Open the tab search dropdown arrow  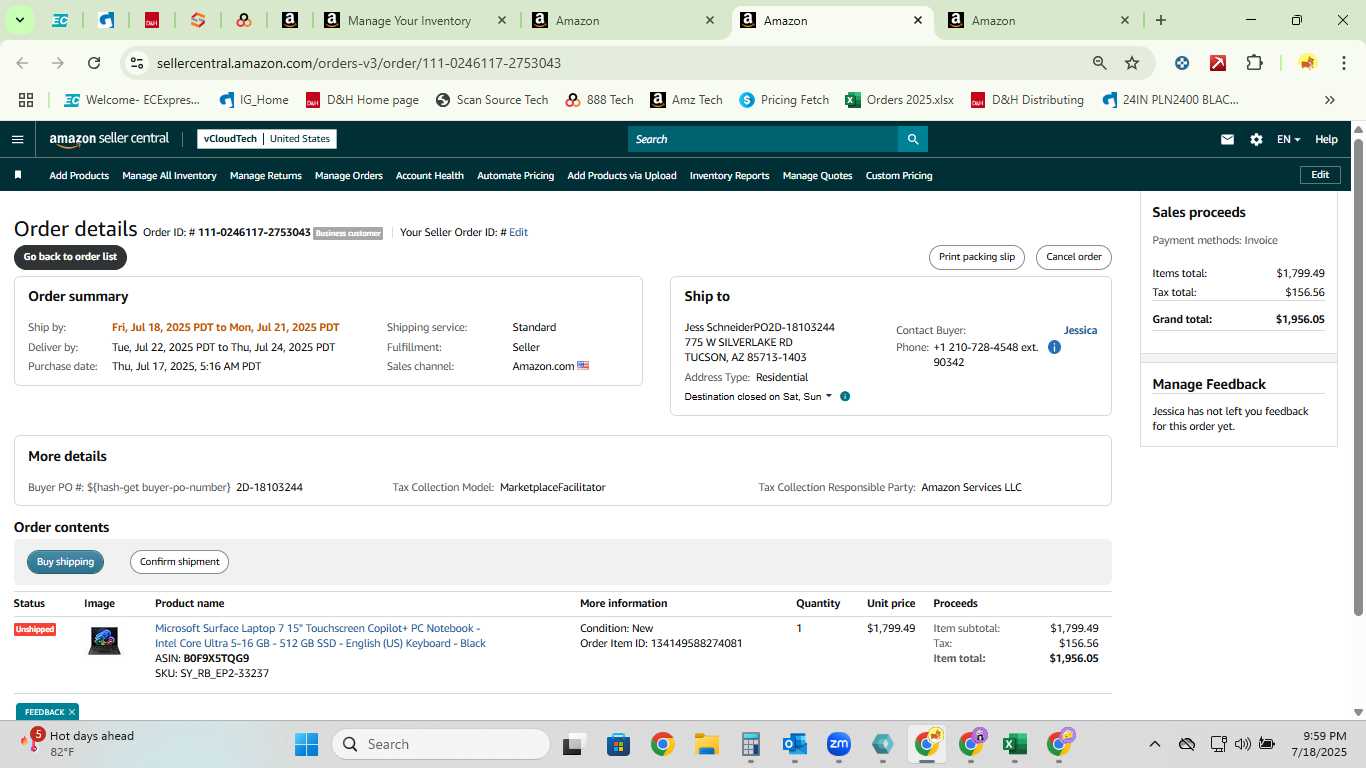[19, 20]
